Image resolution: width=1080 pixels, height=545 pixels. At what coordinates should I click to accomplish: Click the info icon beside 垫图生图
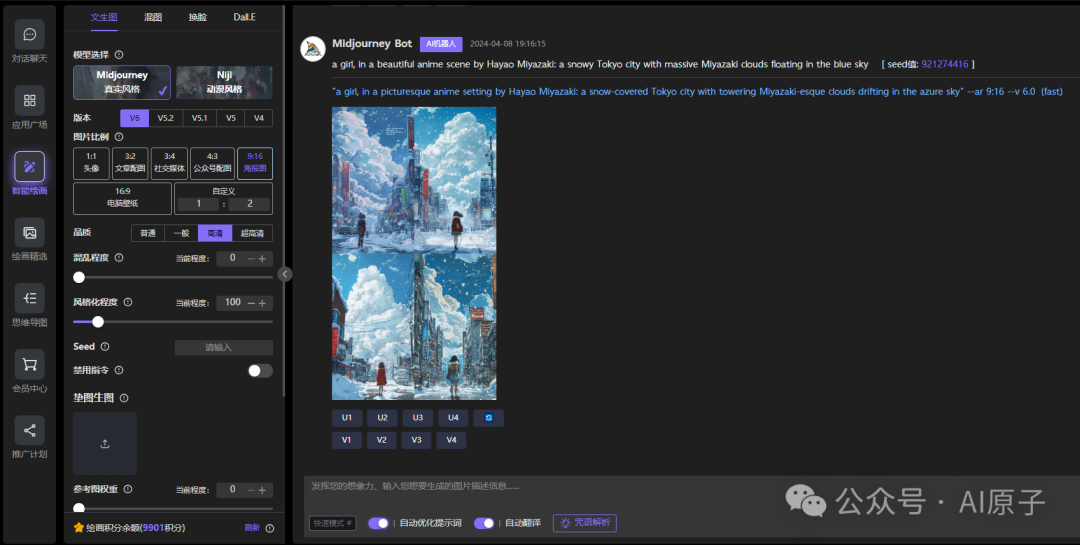[124, 398]
